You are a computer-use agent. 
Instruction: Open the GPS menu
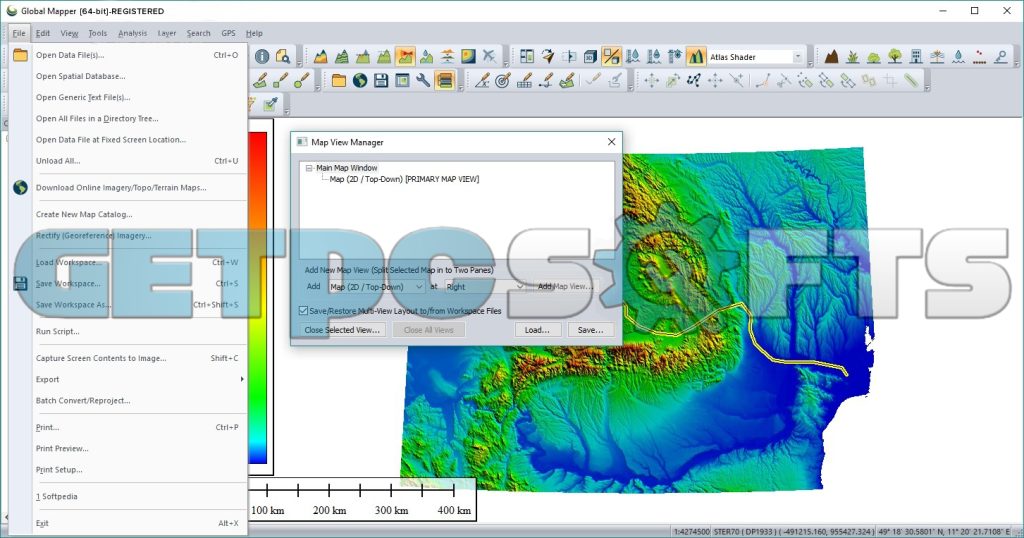[229, 33]
